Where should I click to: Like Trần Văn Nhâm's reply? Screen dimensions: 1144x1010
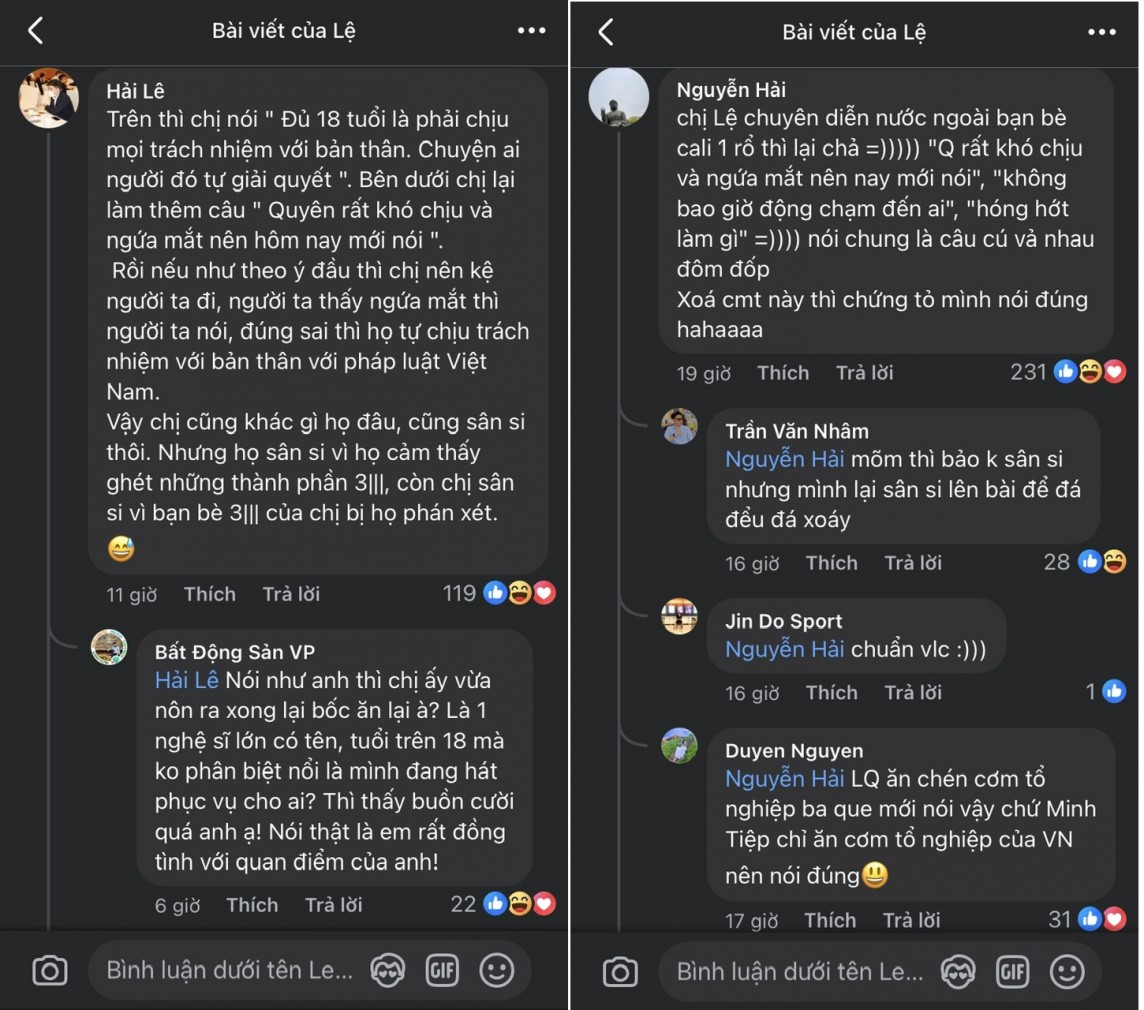(x=832, y=563)
